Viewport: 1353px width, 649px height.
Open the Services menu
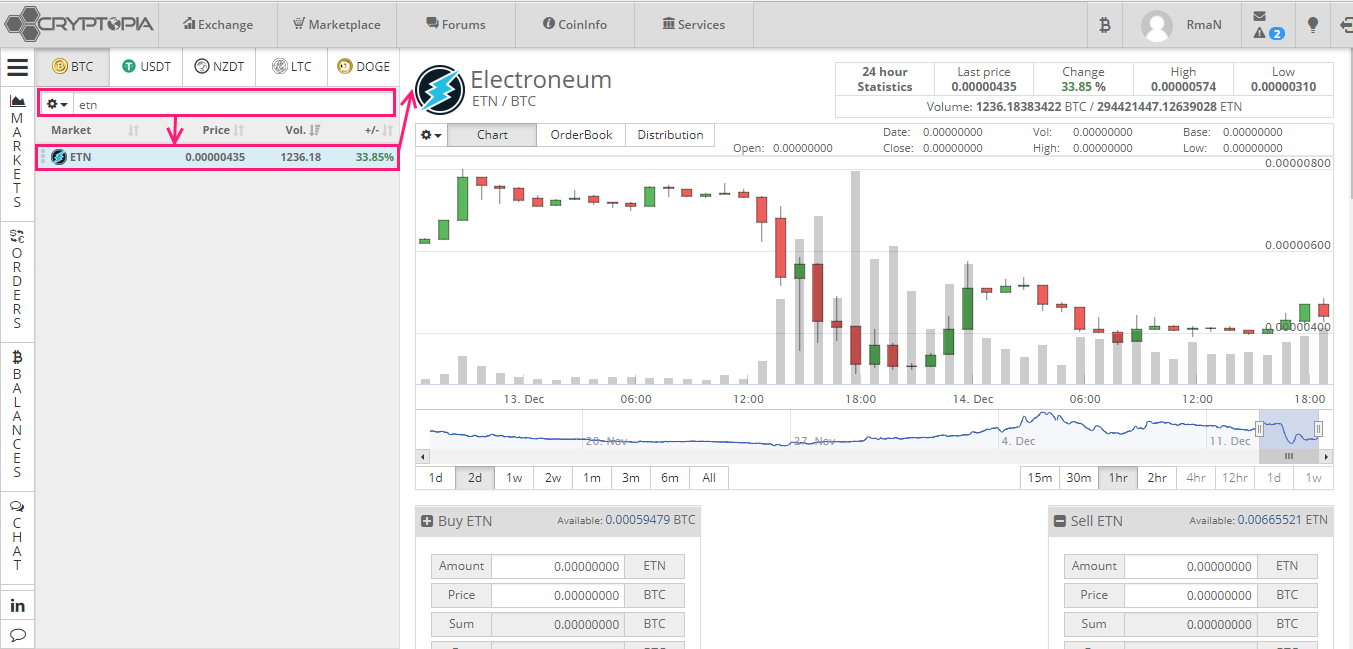[x=694, y=25]
